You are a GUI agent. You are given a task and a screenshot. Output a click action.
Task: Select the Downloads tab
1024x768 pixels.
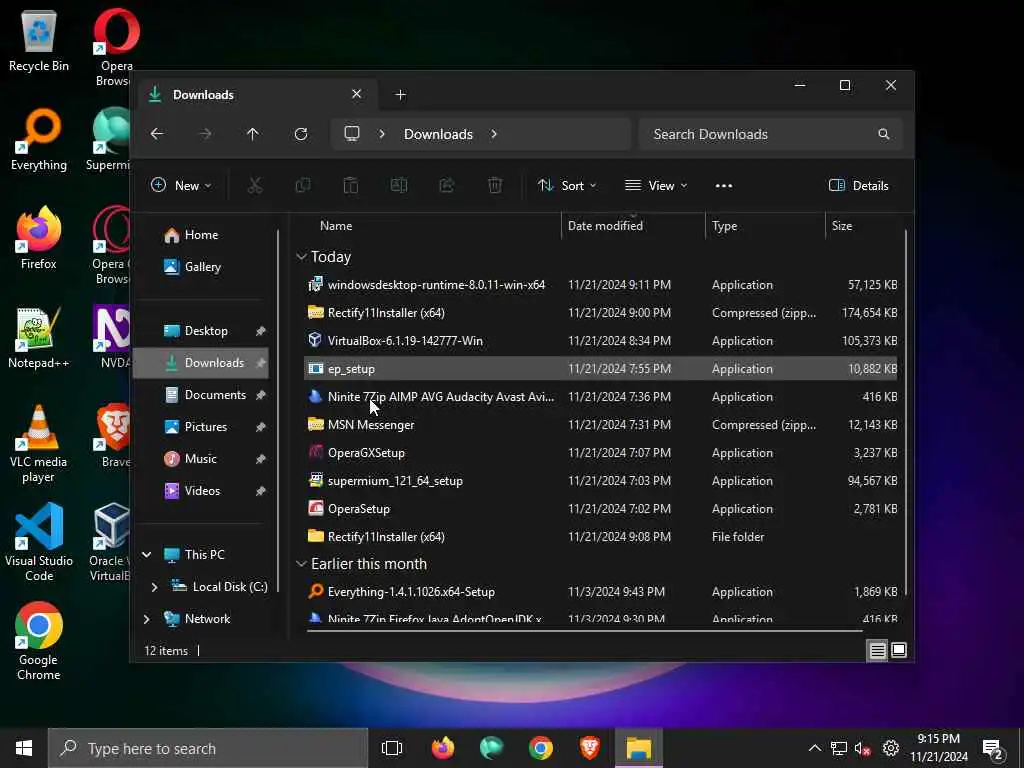point(257,95)
